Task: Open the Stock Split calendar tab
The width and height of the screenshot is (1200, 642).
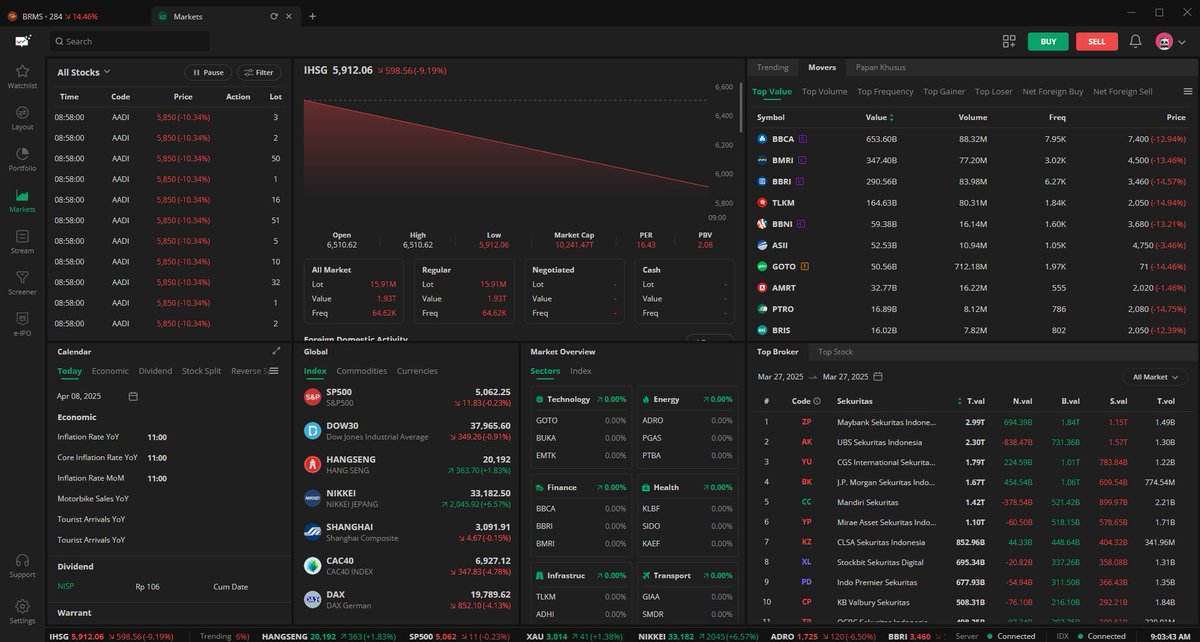Action: click(x=201, y=371)
